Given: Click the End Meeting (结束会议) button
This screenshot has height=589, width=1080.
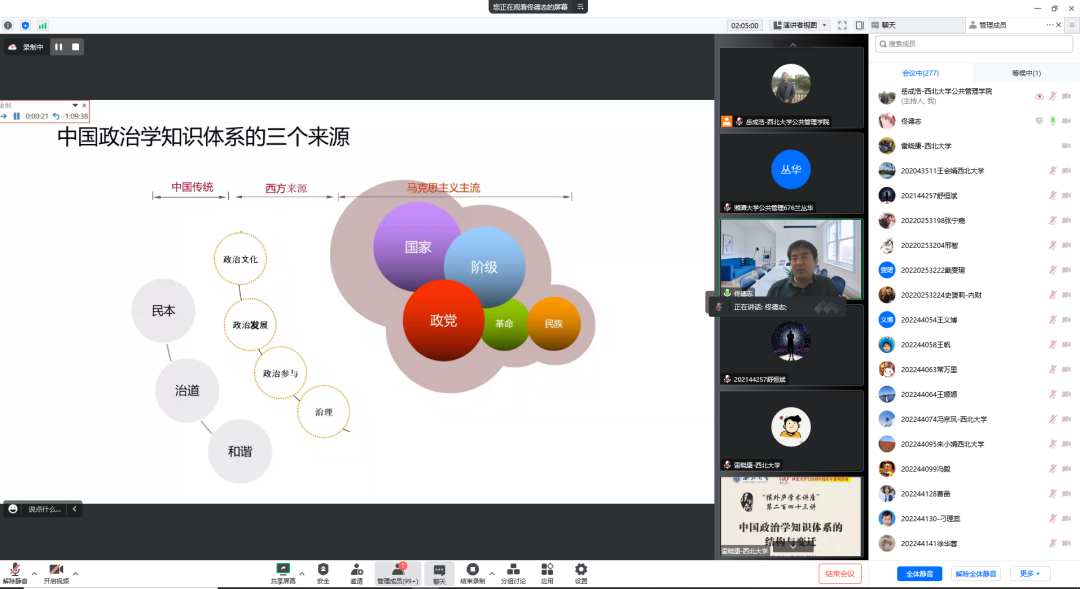Looking at the screenshot, I should click(839, 573).
